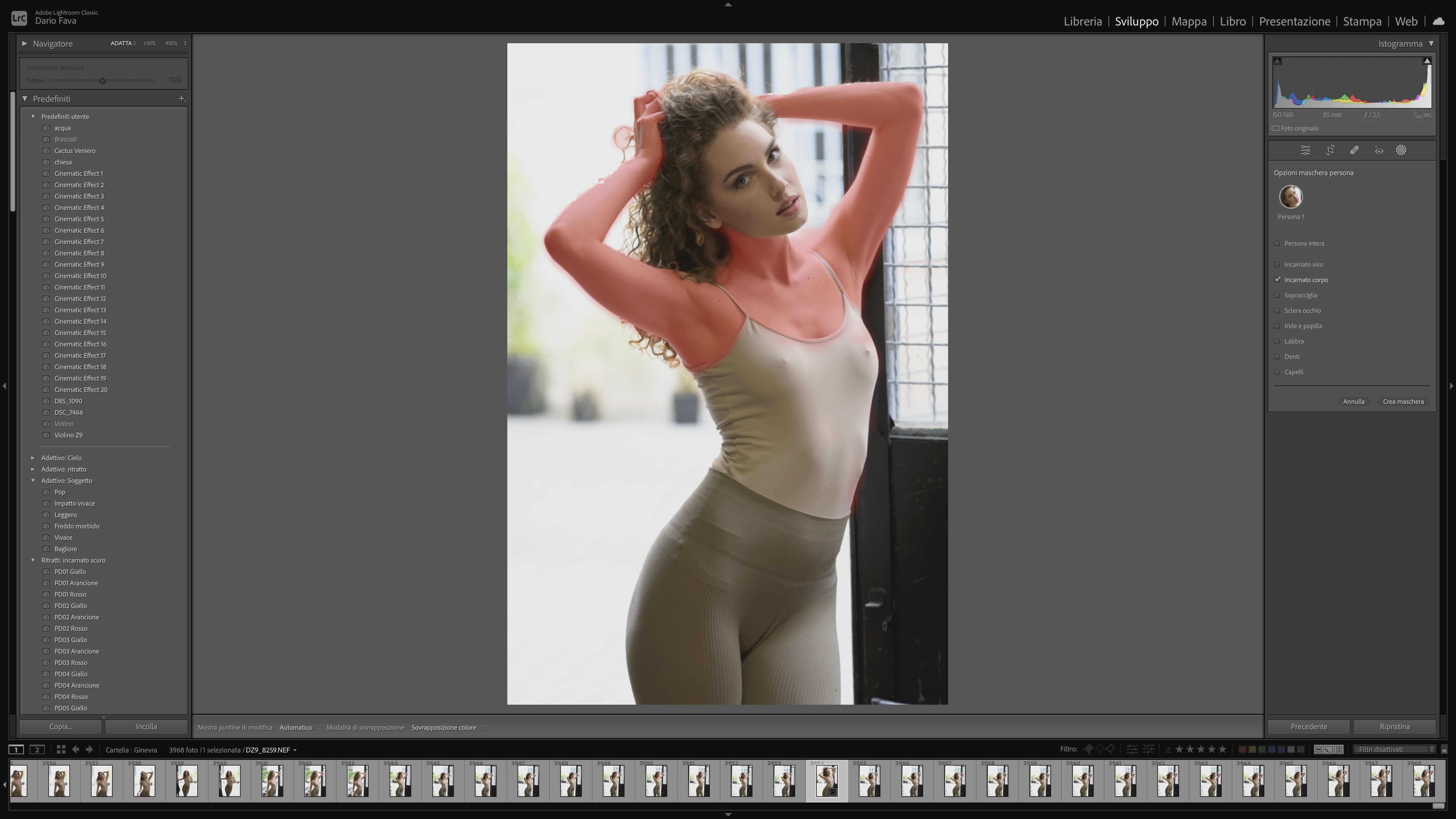Collapse Predefiniti utente group

(x=33, y=116)
